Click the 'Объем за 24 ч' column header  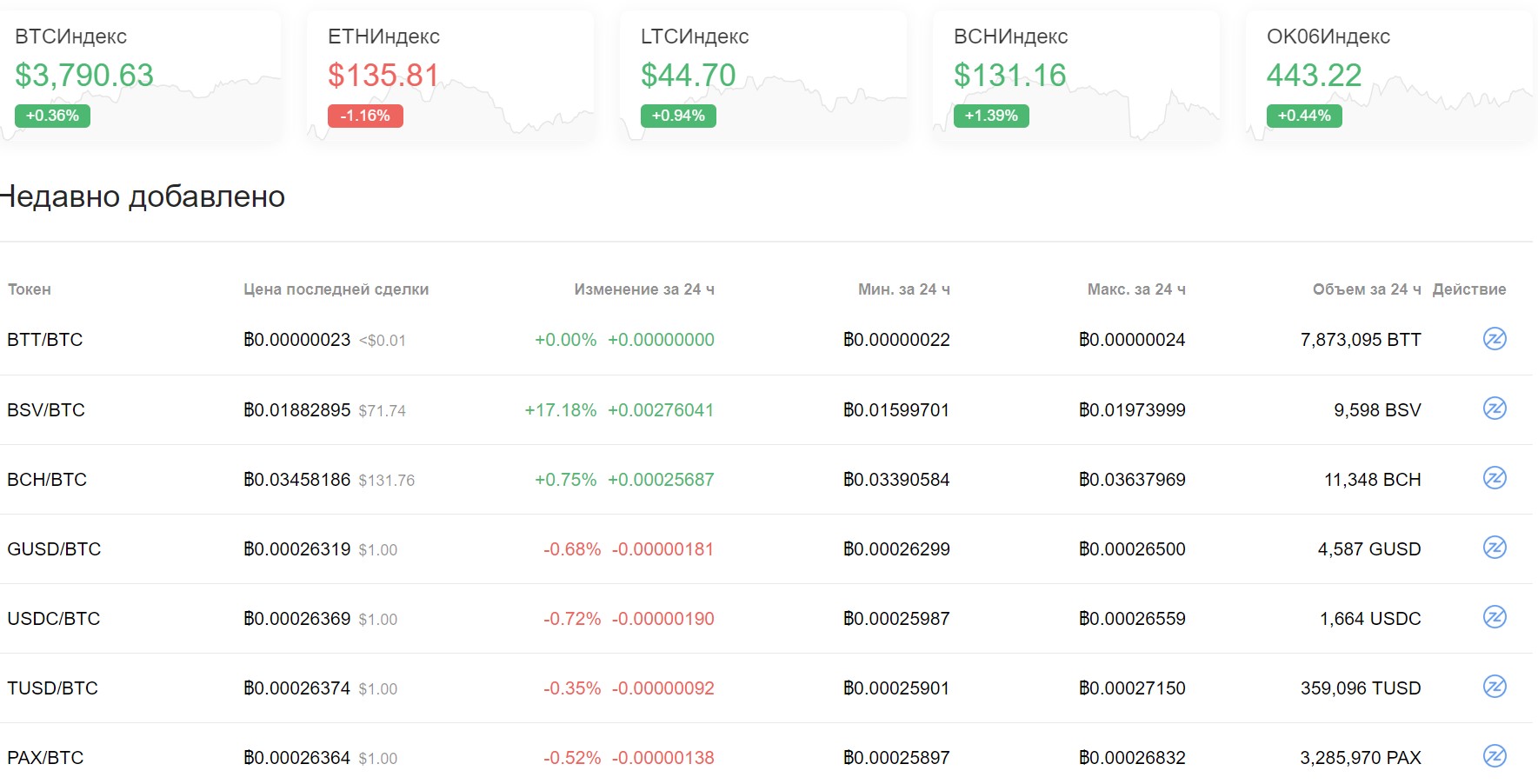click(1367, 289)
